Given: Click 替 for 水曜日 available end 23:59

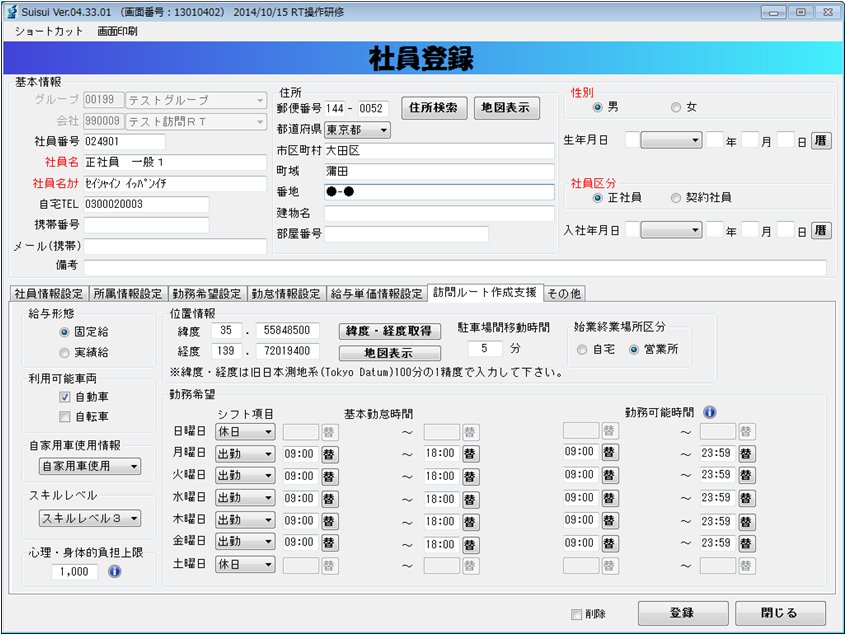Looking at the screenshot, I should pos(746,498).
